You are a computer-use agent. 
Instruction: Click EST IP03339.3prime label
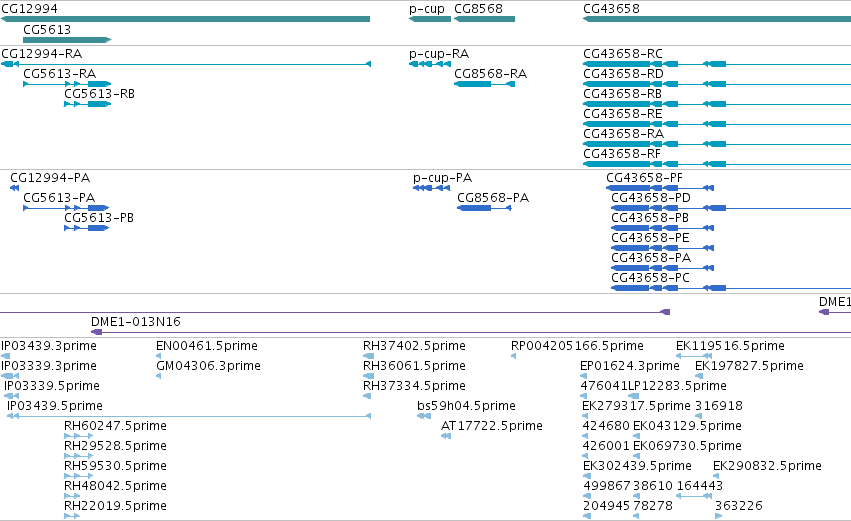[x=49, y=366]
